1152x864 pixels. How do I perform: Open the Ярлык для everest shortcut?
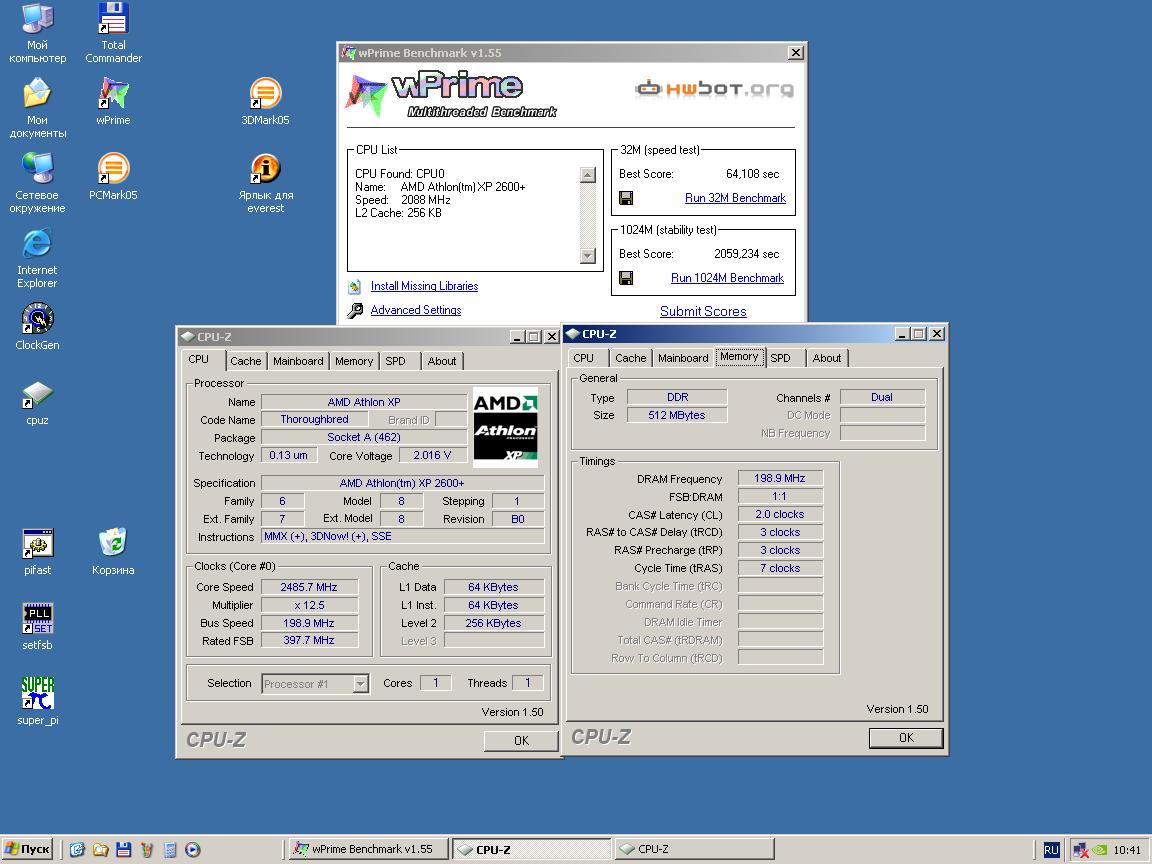pos(265,183)
